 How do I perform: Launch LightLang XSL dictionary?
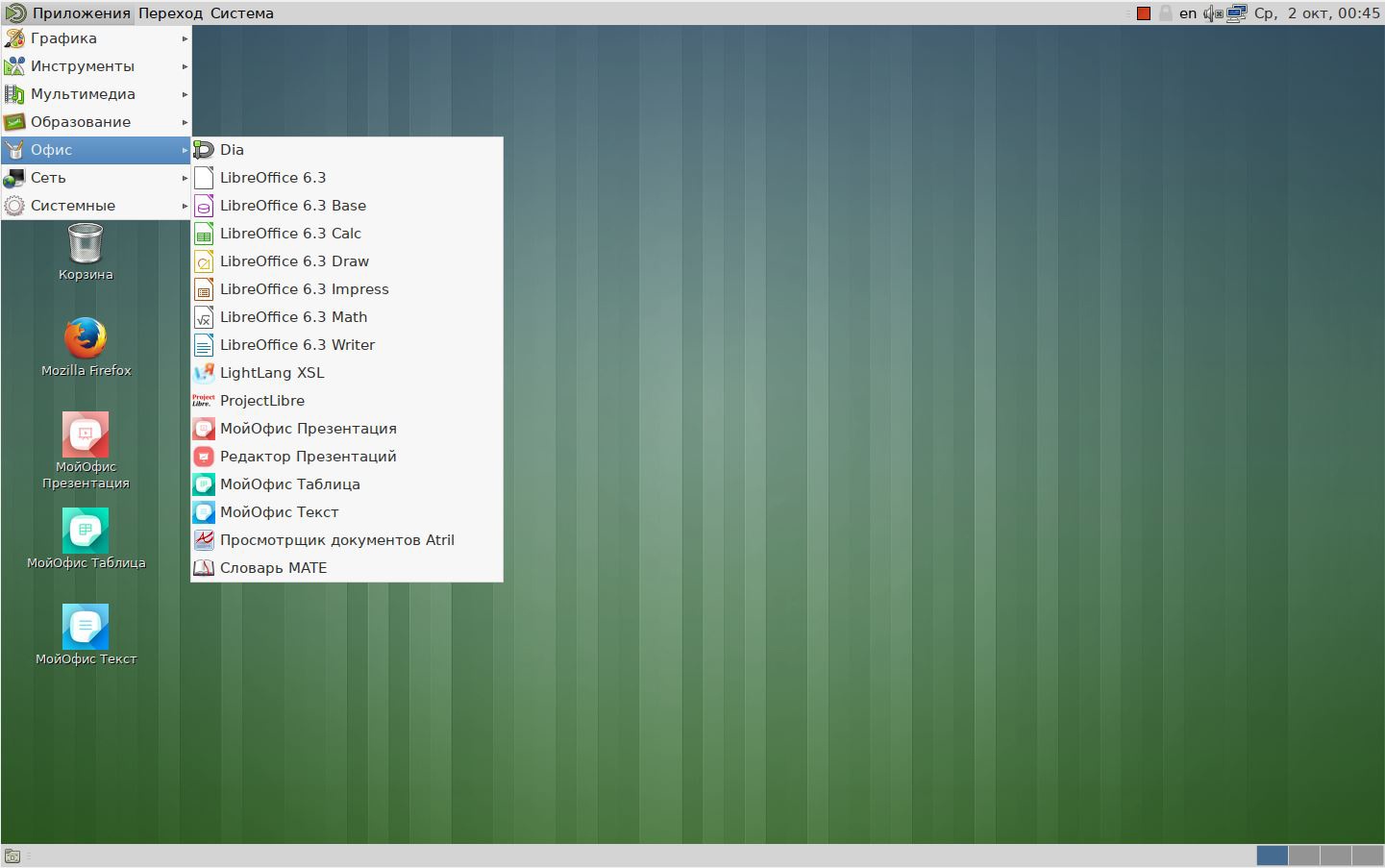coord(347,373)
